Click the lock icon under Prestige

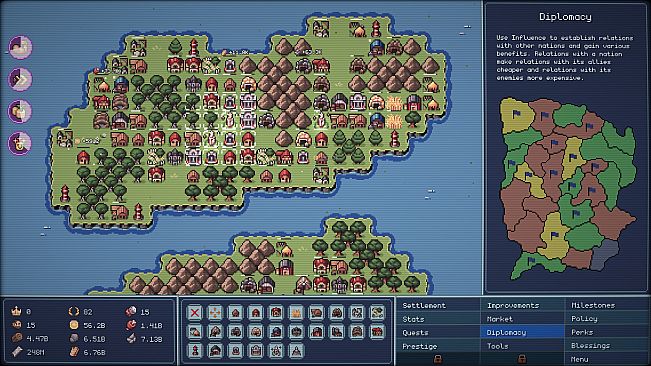pos(437,359)
